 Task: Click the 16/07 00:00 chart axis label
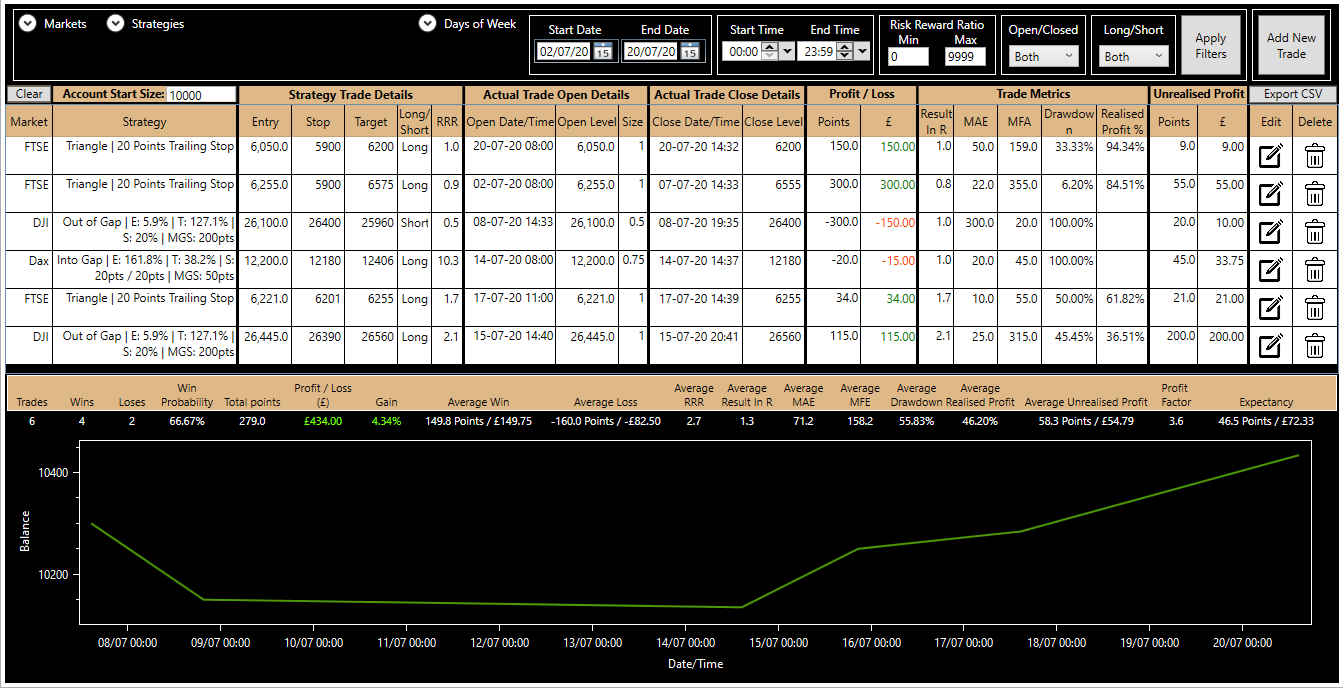pos(870,642)
